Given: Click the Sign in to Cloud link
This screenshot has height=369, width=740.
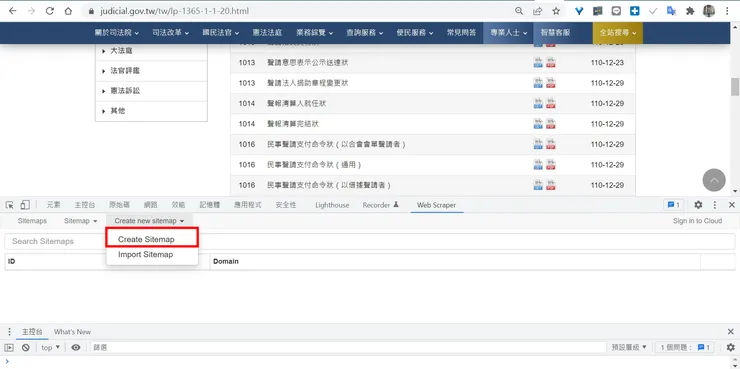Looking at the screenshot, I should coord(698,221).
